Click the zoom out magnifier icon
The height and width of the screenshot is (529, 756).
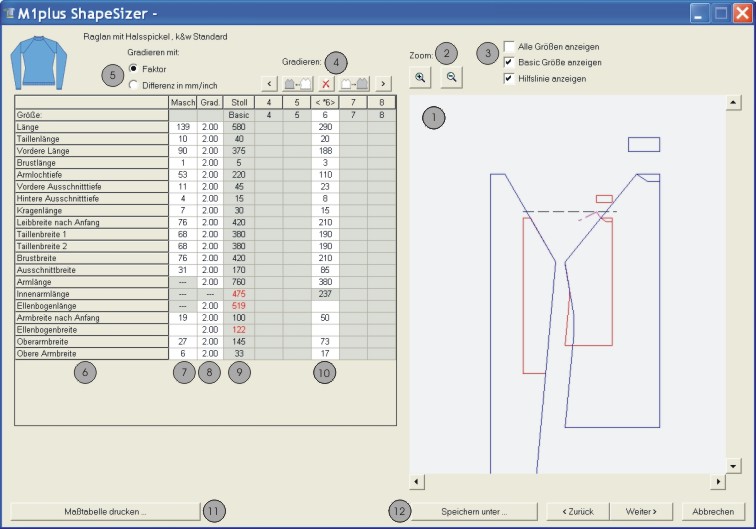[451, 77]
